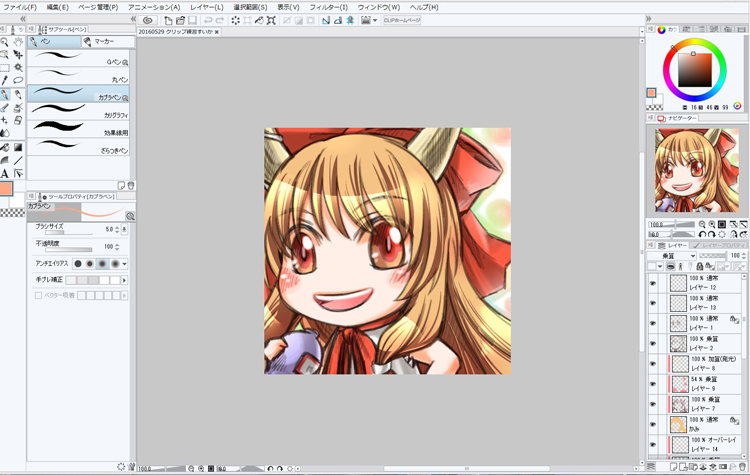Click the Open file toolbar icon
The height and width of the screenshot is (475, 750).
pos(180,20)
